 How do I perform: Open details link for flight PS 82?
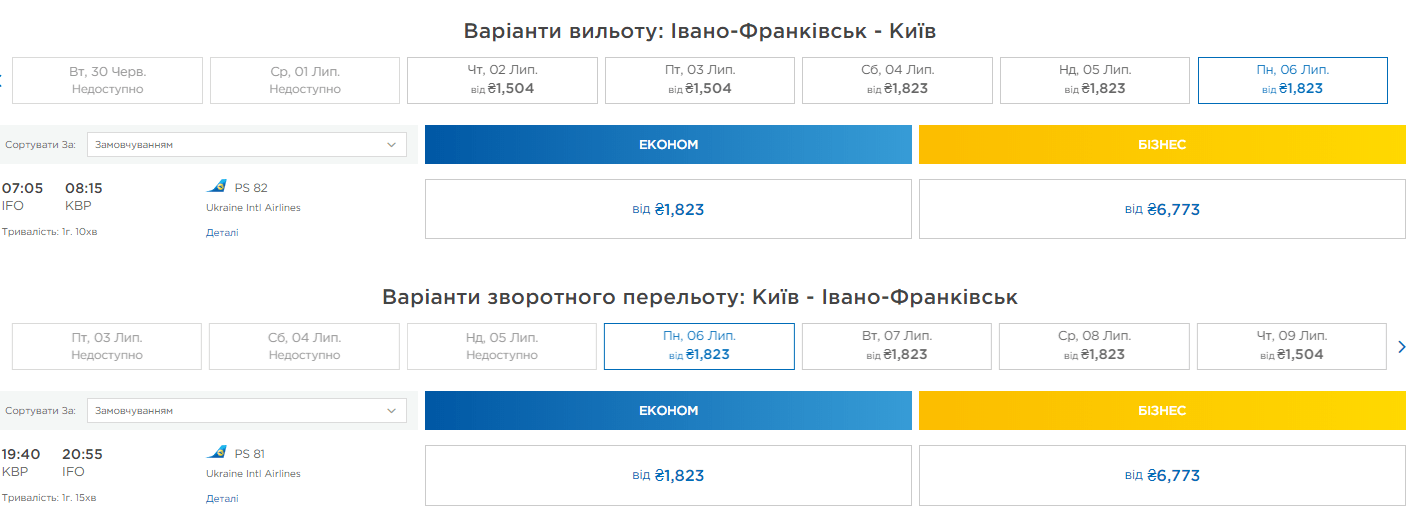coord(222,233)
